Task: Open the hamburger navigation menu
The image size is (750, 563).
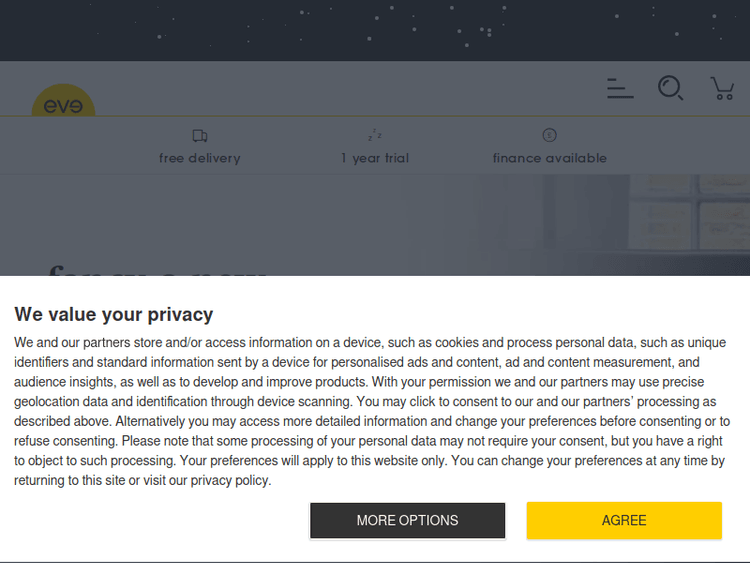Action: pos(620,89)
